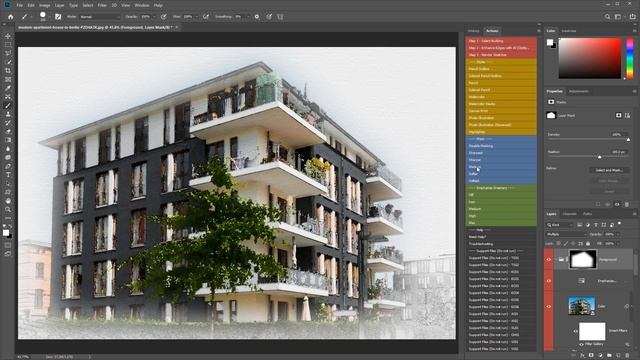The height and width of the screenshot is (360, 640).
Task: Select the Crop tool
Action: pos(8,71)
